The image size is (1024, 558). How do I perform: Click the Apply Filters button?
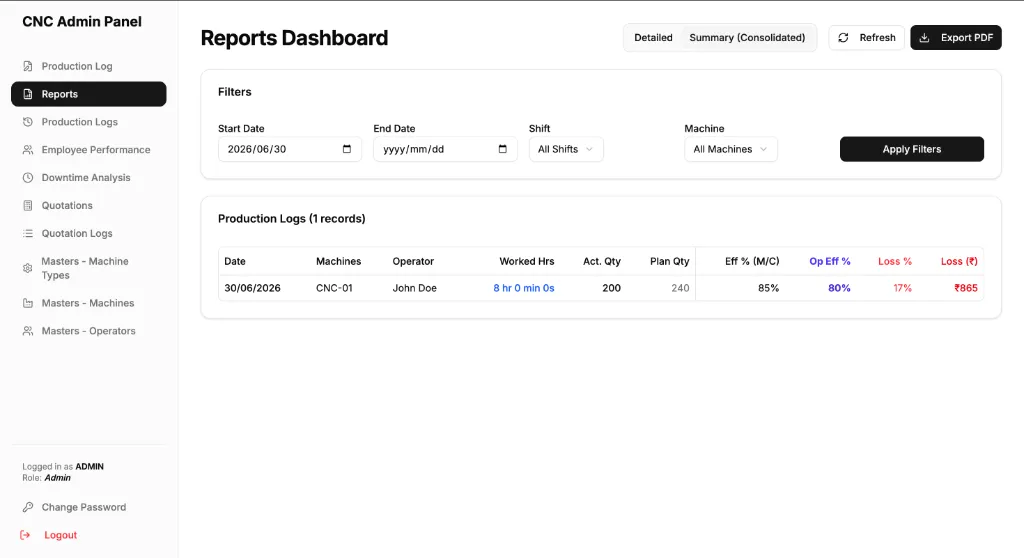coord(912,149)
